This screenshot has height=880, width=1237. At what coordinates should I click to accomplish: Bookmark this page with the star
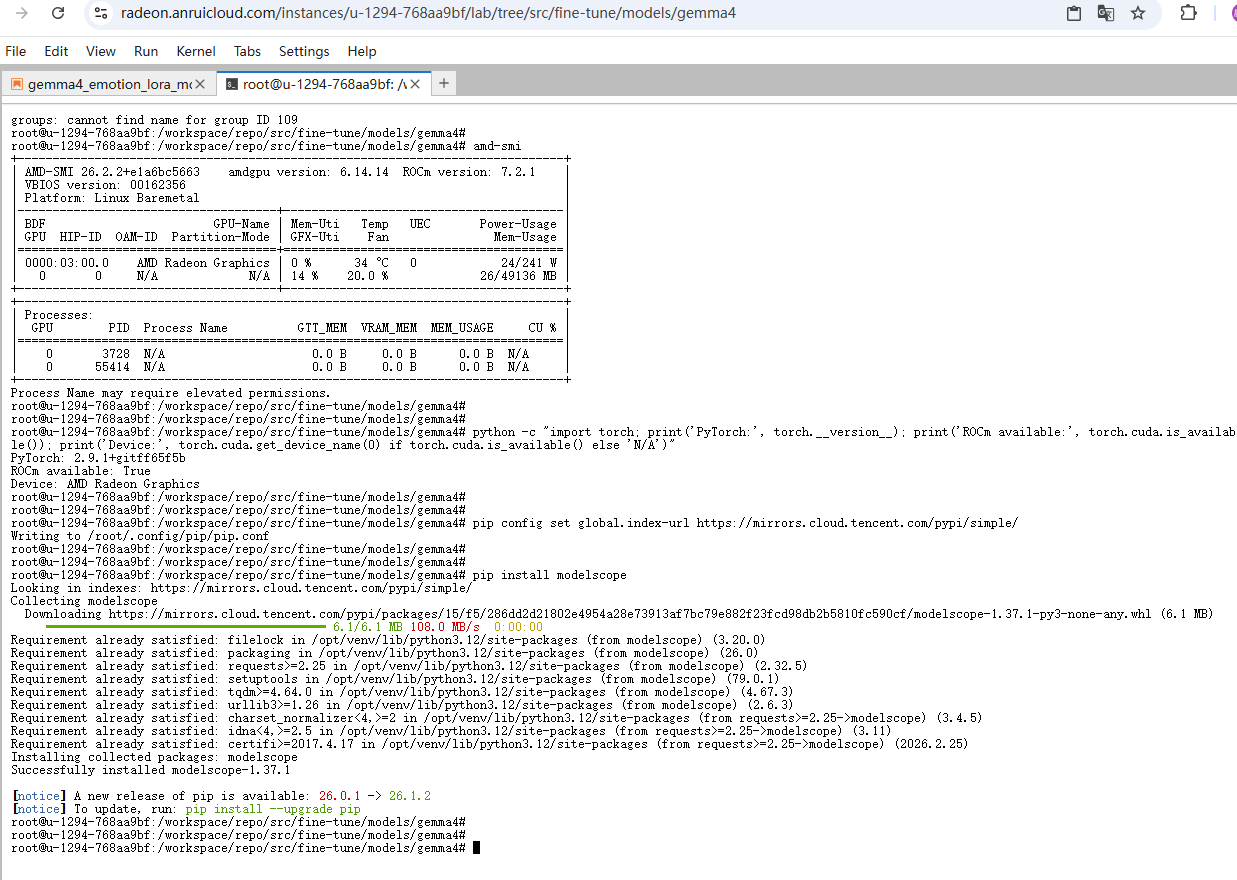(x=1138, y=13)
